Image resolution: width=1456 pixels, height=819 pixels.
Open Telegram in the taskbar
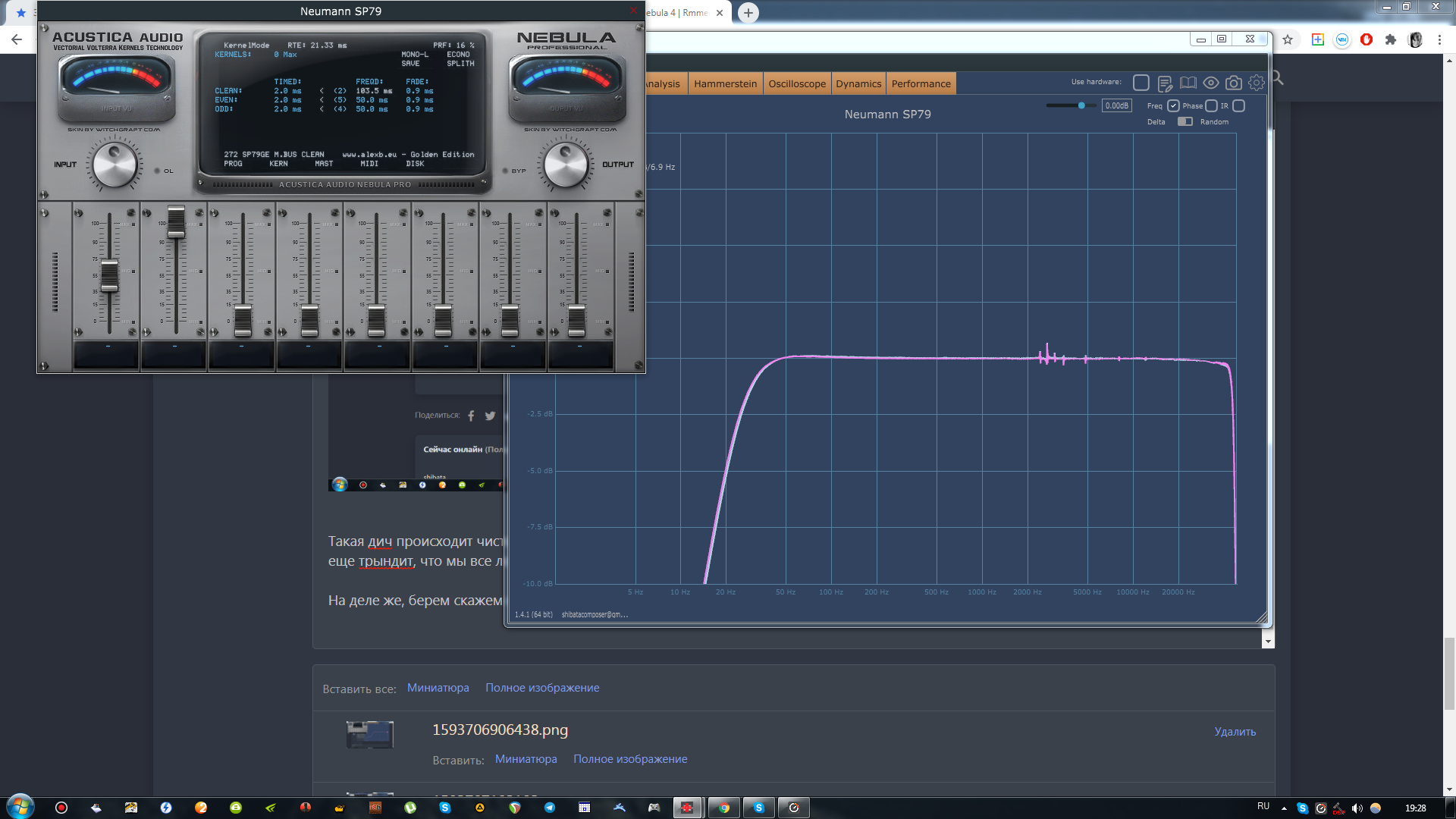(x=550, y=808)
